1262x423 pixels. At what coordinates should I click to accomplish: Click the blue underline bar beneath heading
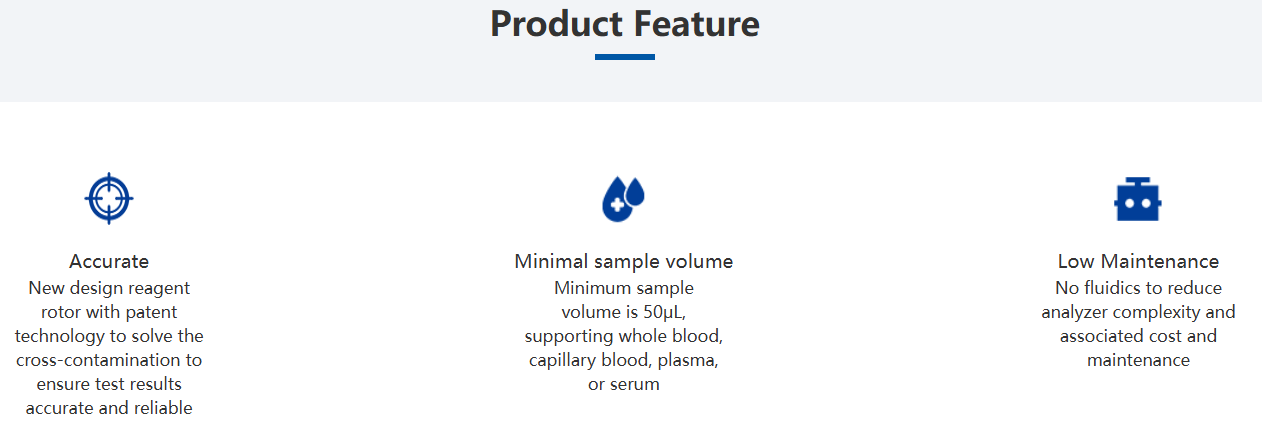click(625, 57)
